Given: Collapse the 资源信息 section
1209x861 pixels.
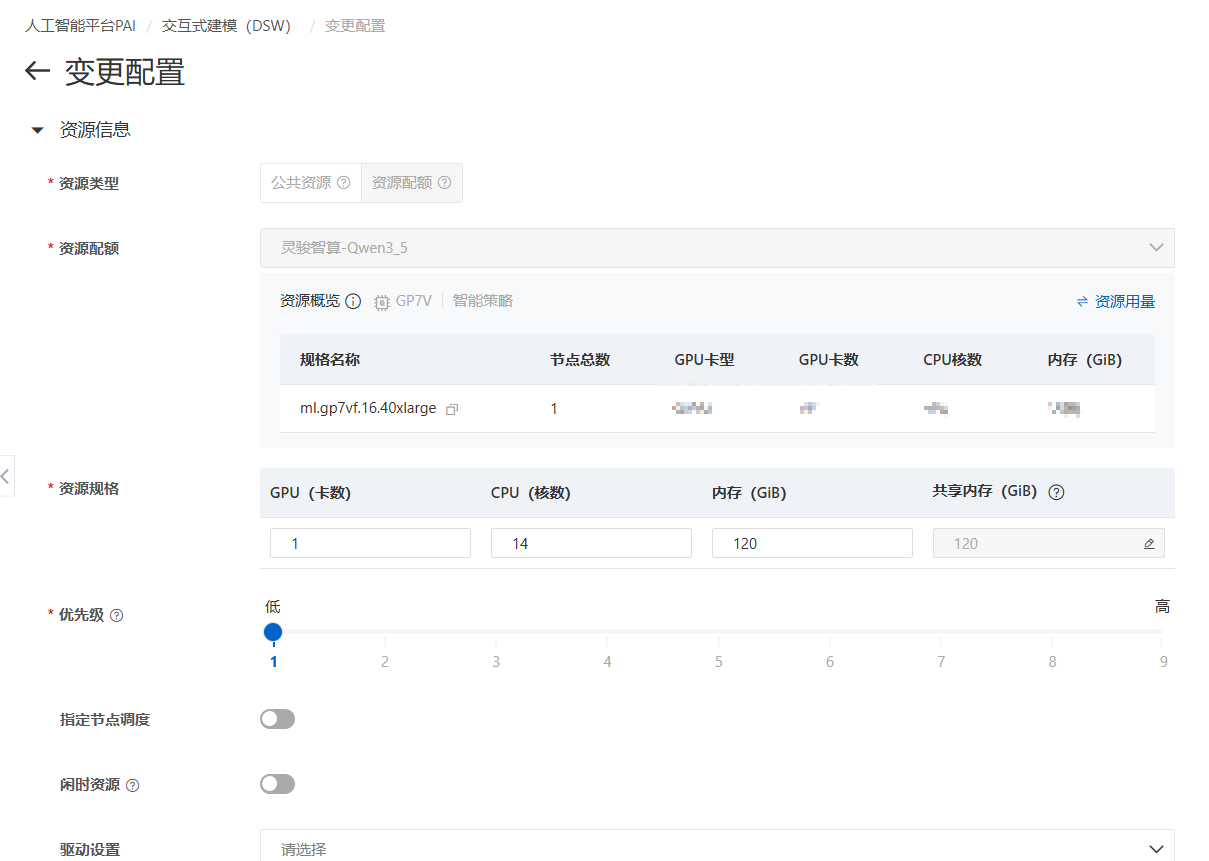Looking at the screenshot, I should pos(37,130).
